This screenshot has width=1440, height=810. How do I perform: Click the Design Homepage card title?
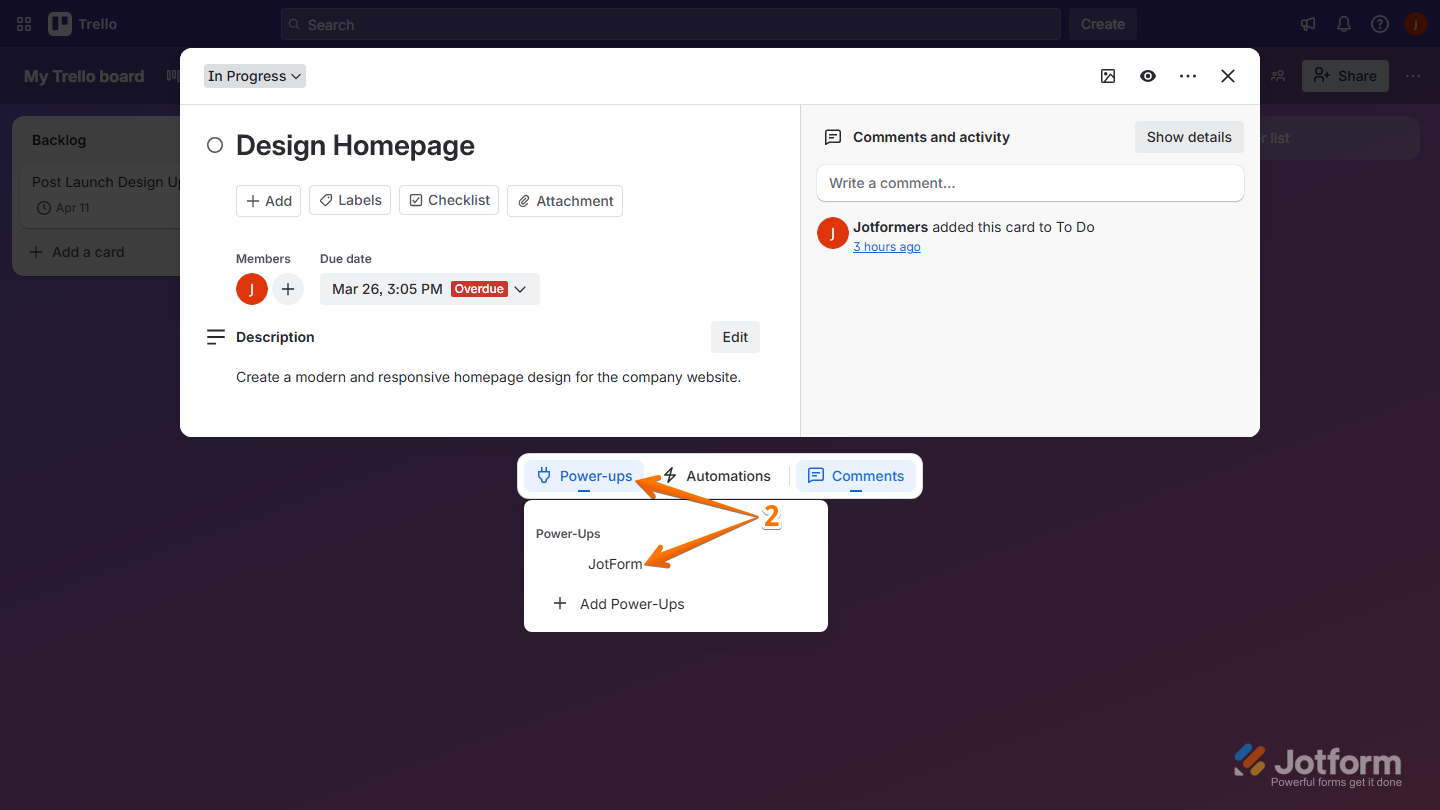click(x=355, y=146)
